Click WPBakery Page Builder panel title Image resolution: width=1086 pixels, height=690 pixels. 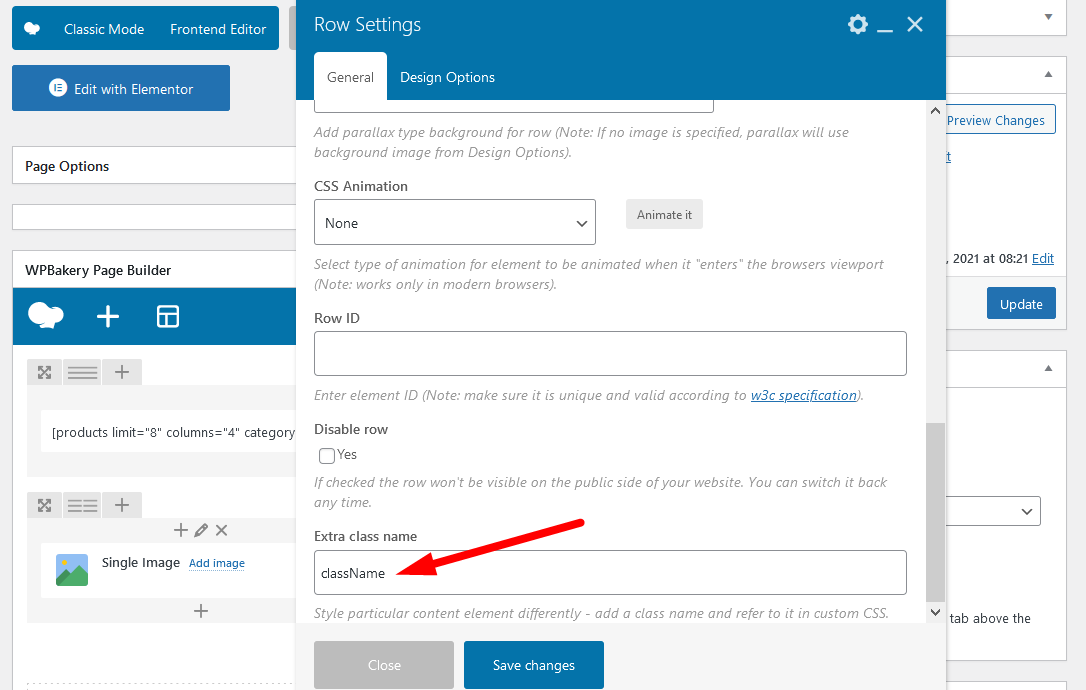[98, 270]
